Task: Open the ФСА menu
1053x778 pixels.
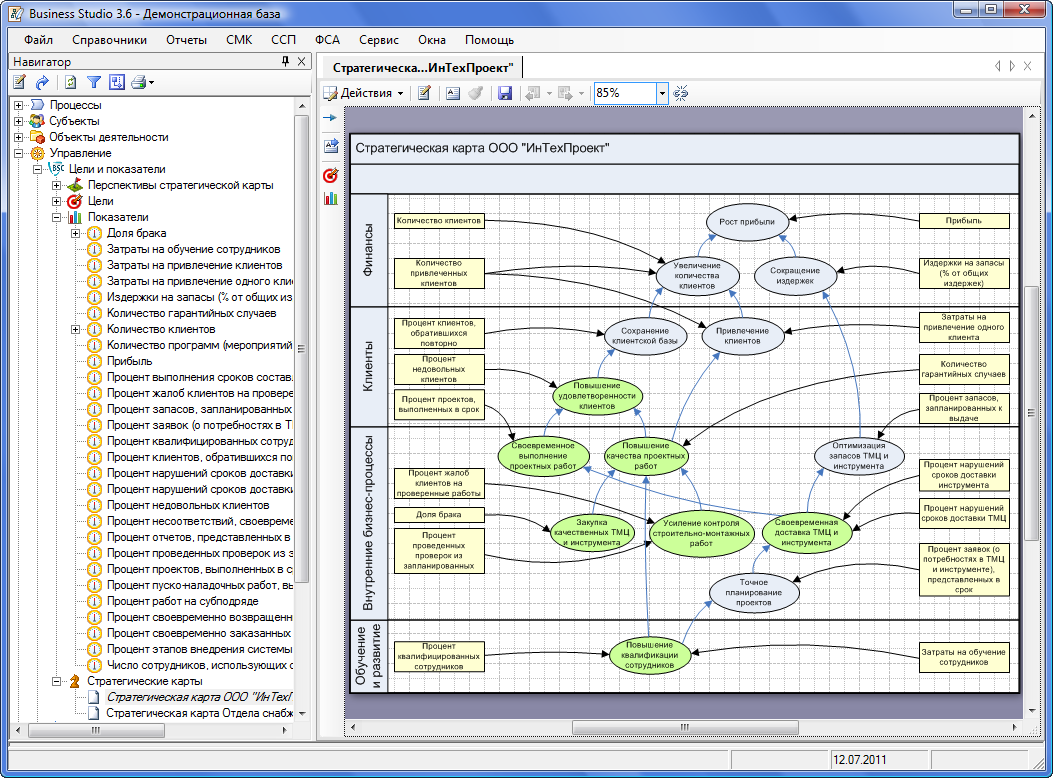Action: pyautogui.click(x=328, y=40)
